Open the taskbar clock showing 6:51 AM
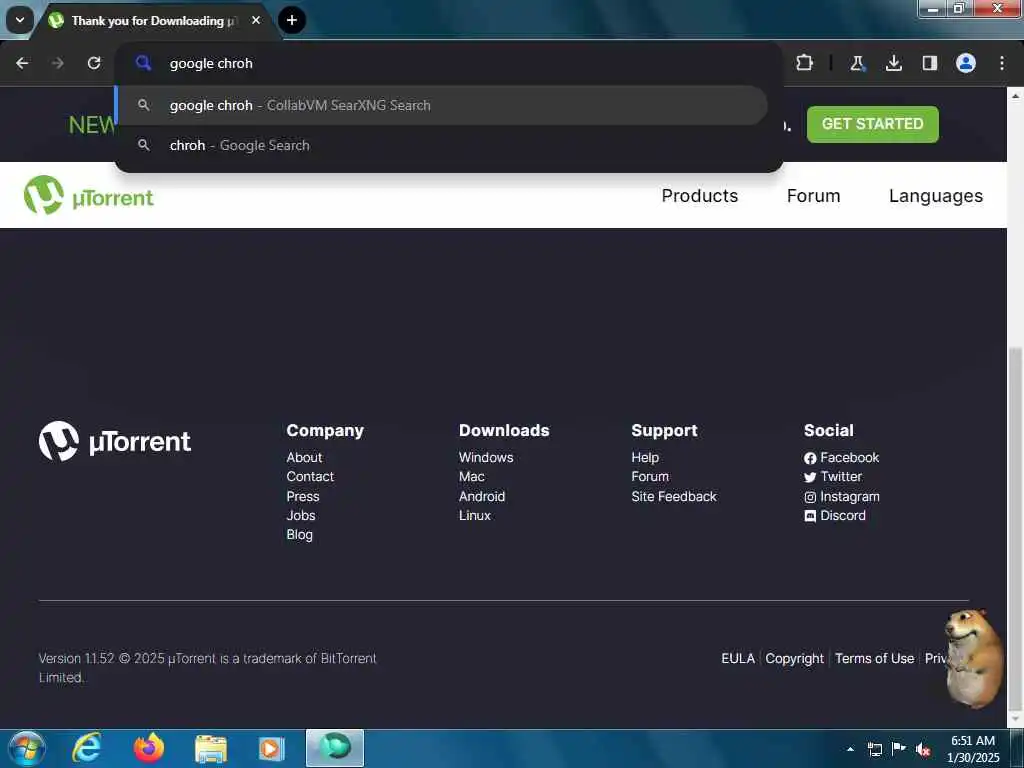1024x768 pixels. coord(973,749)
